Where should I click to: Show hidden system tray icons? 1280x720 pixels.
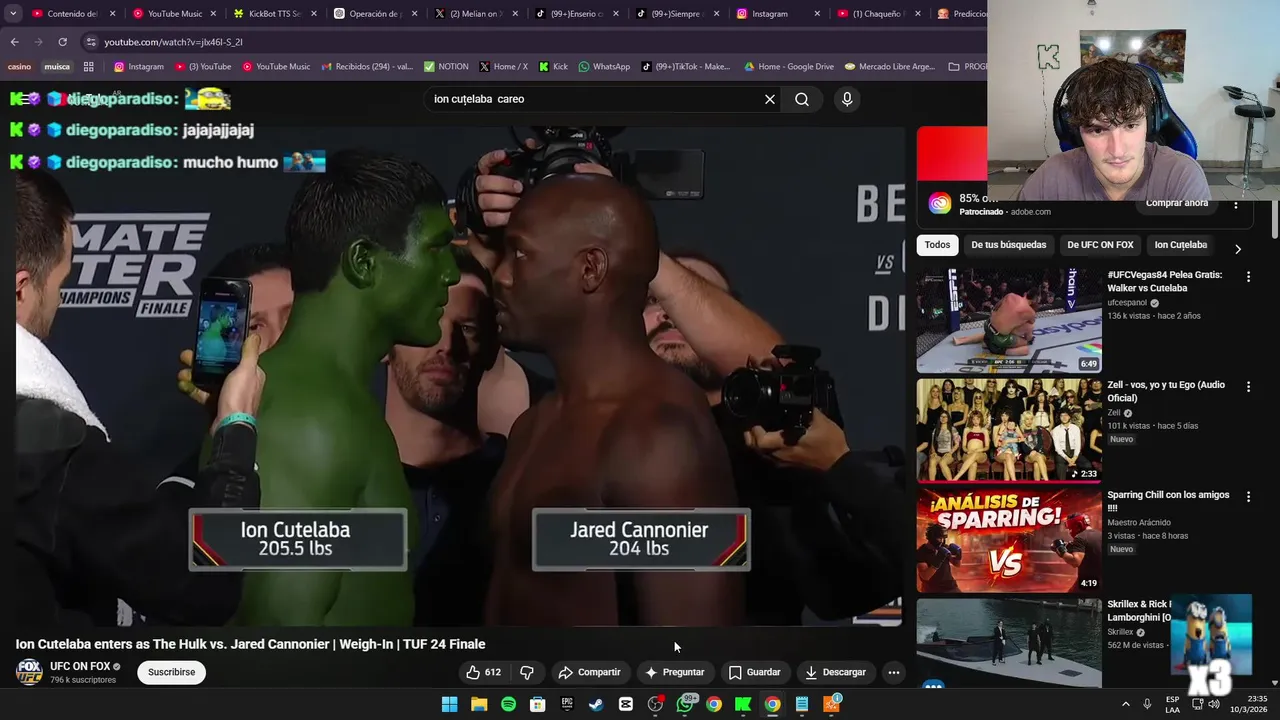click(x=1125, y=704)
